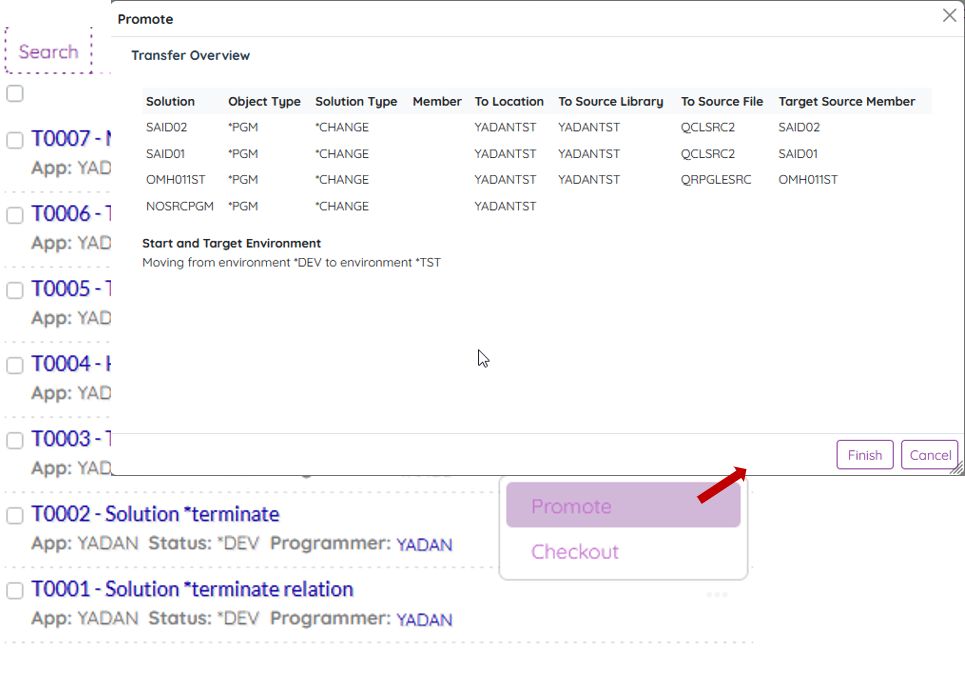
Task: Close the Promote dialog with the X
Action: [x=949, y=16]
